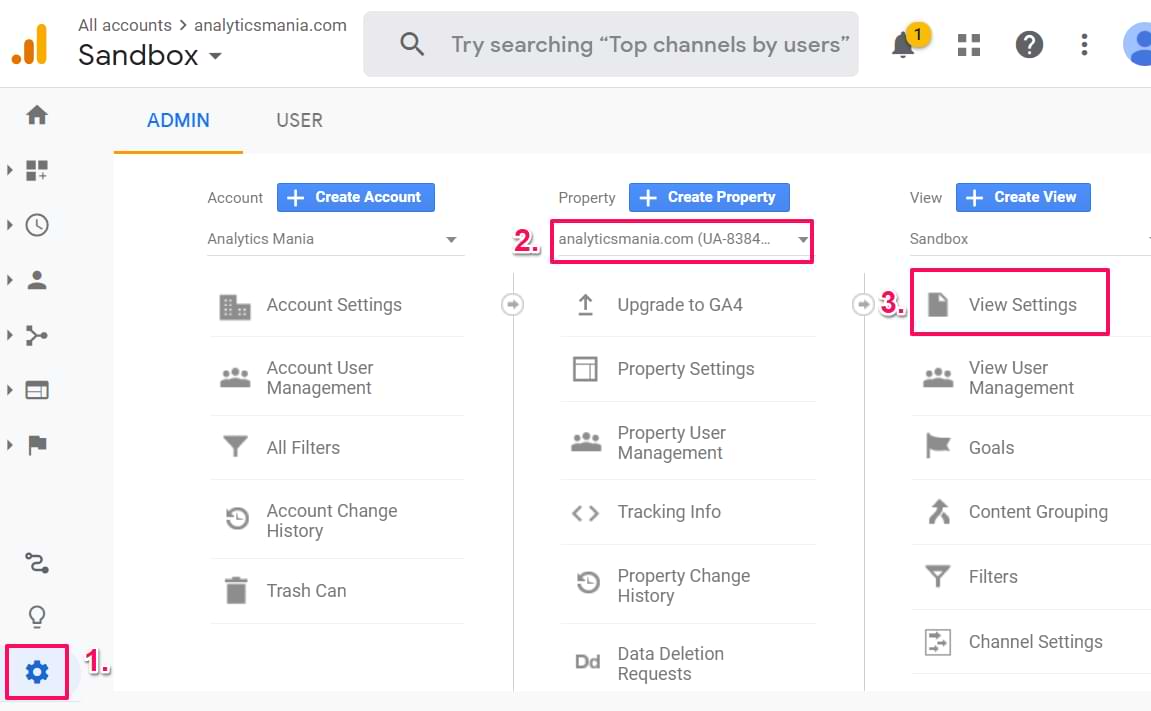Open the three-dot more options menu

coord(1085,44)
